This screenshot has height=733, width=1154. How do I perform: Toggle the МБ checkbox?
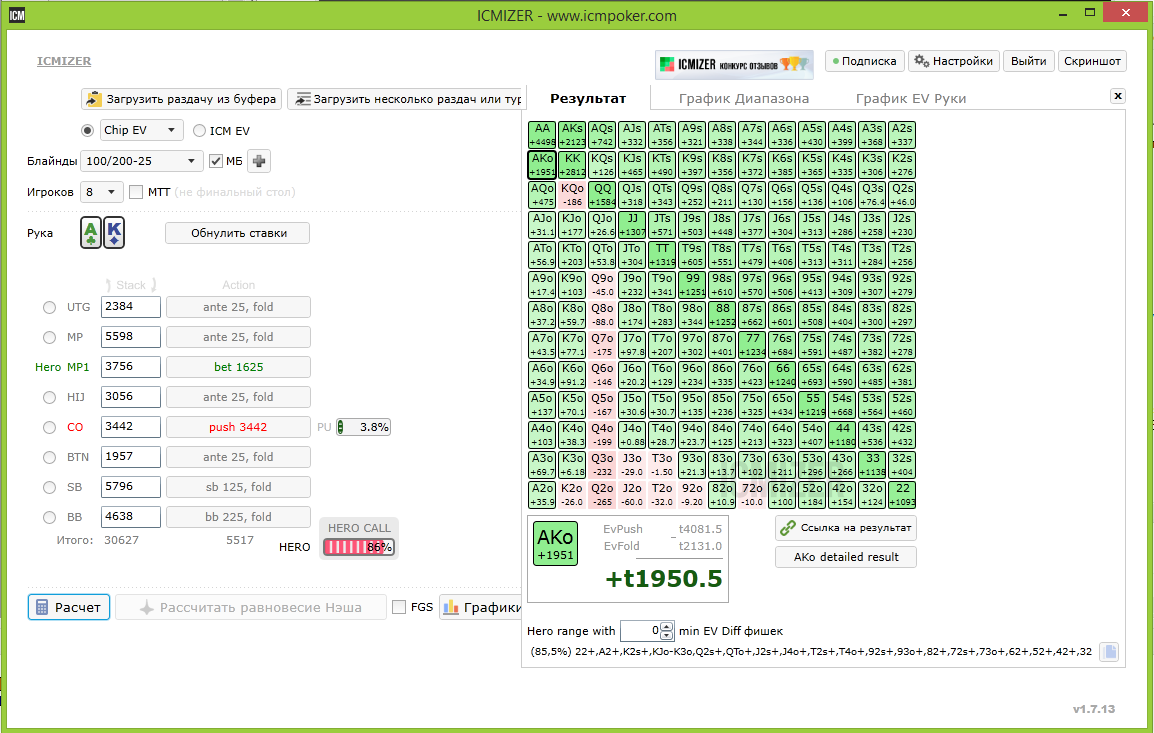click(216, 161)
